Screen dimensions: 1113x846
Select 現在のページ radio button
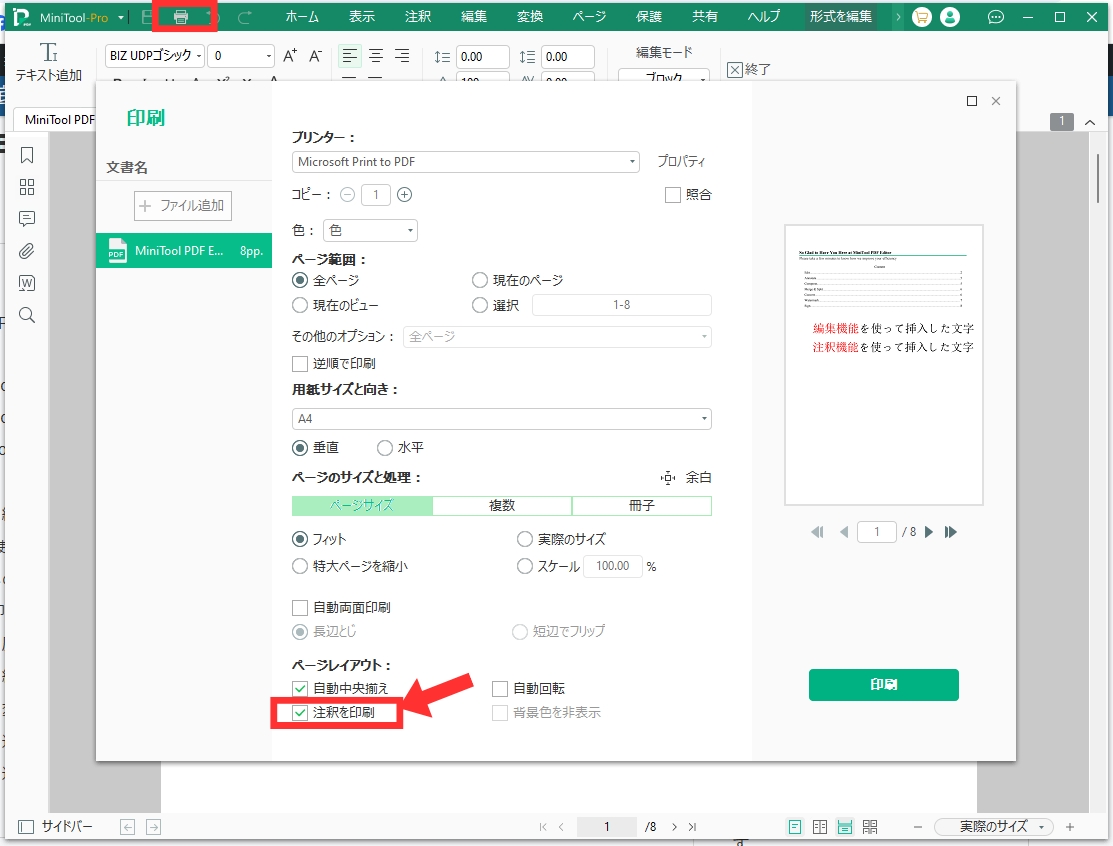point(480,280)
